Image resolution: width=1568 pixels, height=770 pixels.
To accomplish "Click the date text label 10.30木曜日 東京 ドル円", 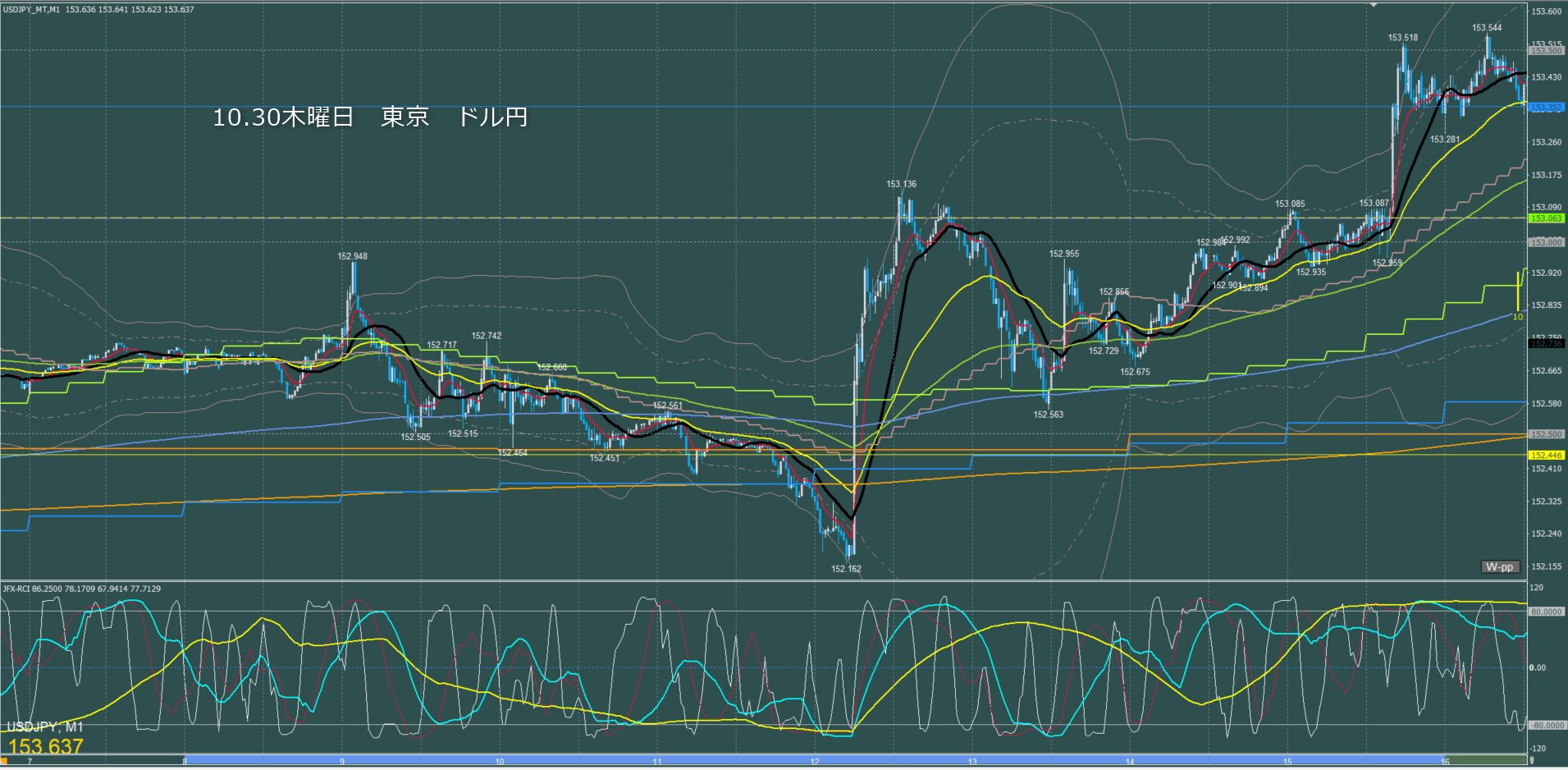I will point(369,117).
